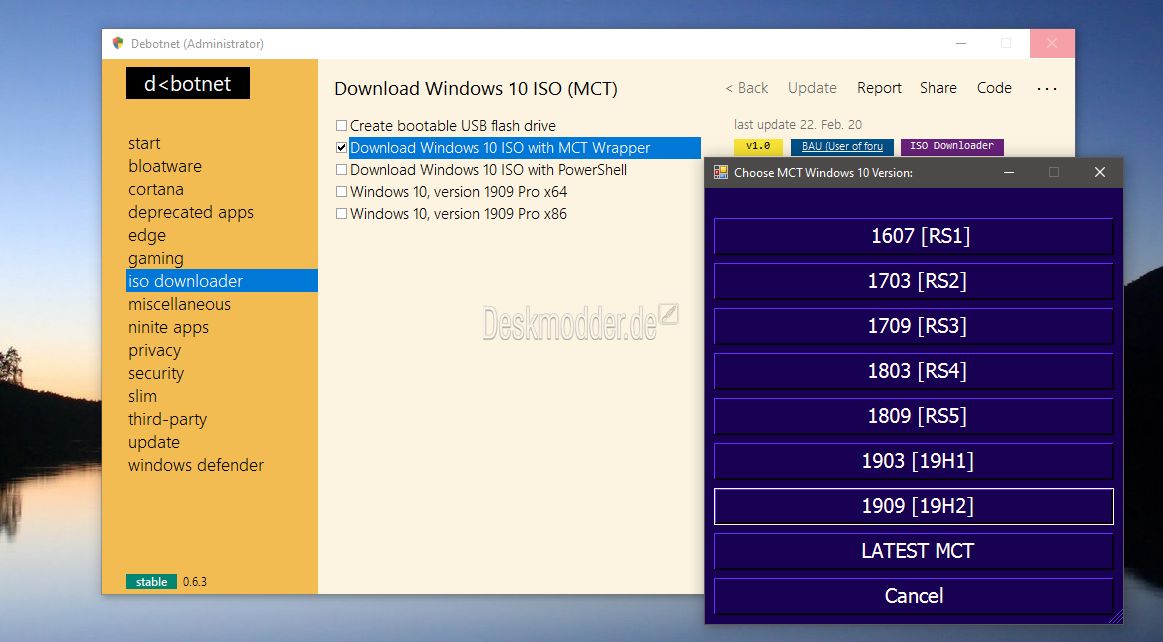The width and height of the screenshot is (1163, 642).
Task: Check Windows 10 version 1909 Pro x64
Action: point(341,191)
